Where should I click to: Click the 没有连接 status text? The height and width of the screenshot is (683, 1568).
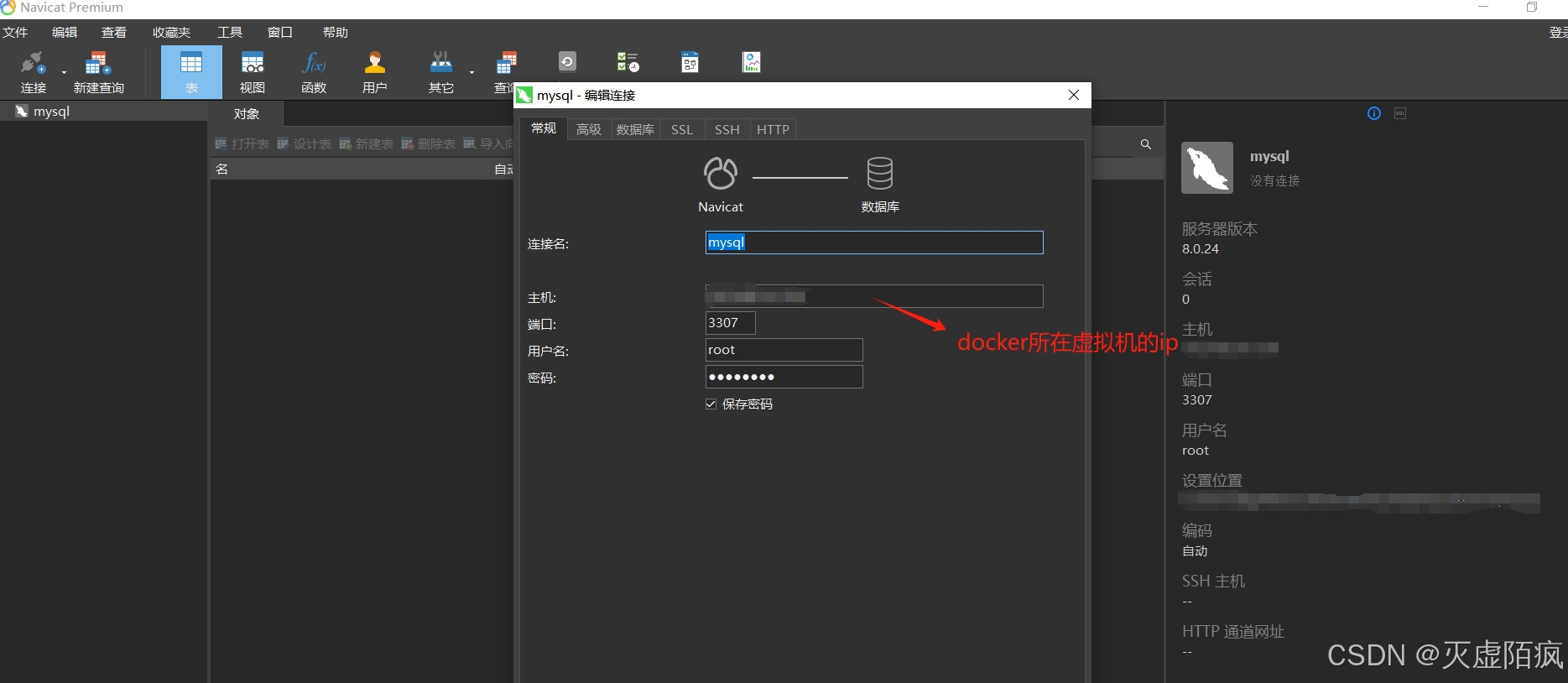1275,181
